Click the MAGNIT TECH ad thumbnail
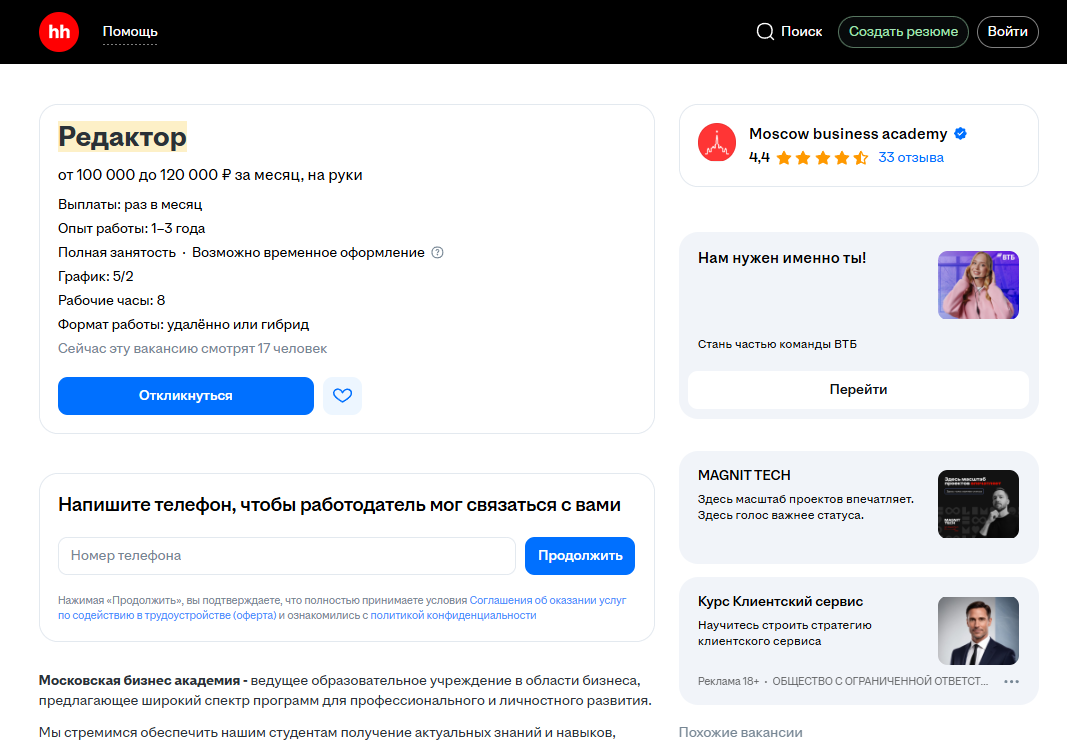 978,504
